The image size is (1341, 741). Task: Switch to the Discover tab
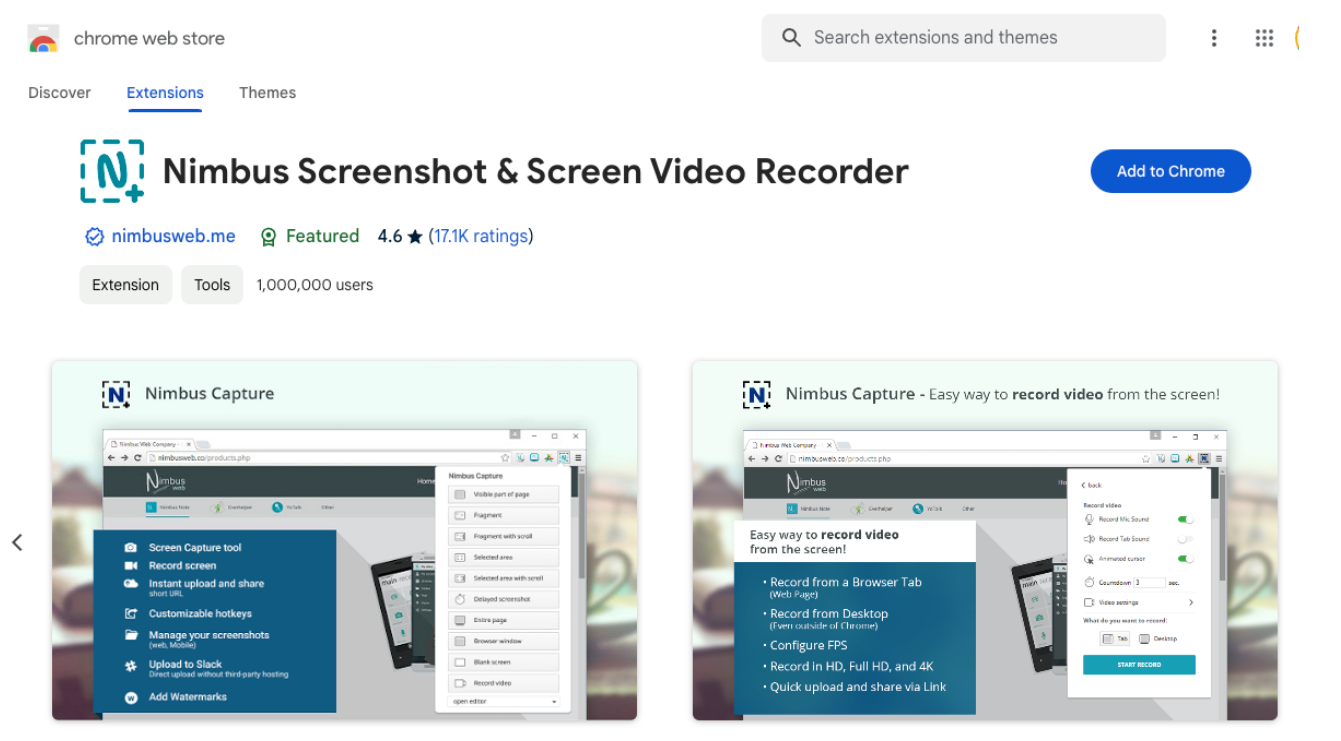pyautogui.click(x=59, y=93)
